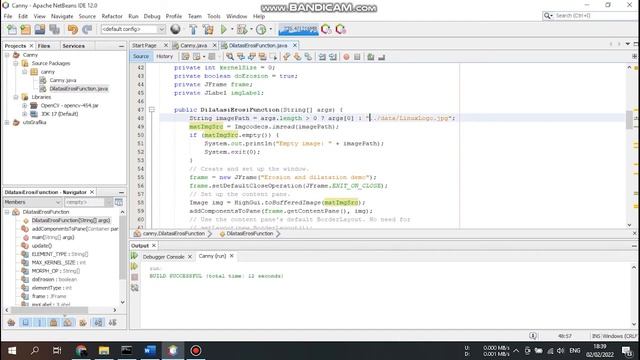Toggle Show Non-Public Members filter in Navigator
Image resolution: width=640 pixels, height=360 pixels.
point(53,323)
